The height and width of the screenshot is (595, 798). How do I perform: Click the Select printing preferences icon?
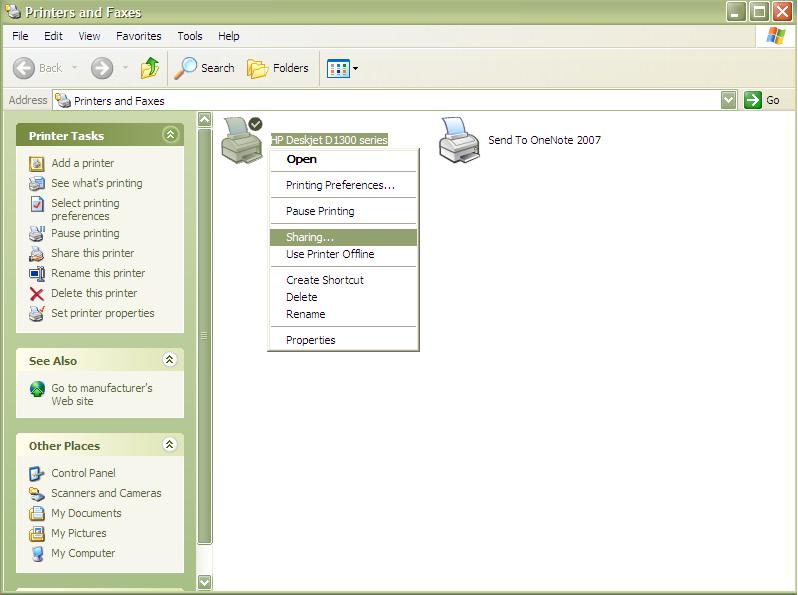(x=37, y=204)
